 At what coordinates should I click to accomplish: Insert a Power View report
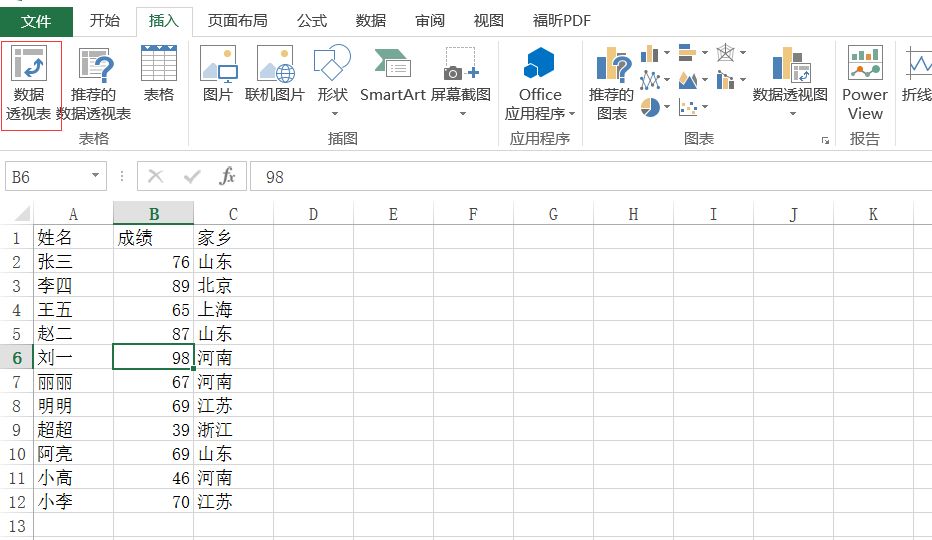coord(865,83)
